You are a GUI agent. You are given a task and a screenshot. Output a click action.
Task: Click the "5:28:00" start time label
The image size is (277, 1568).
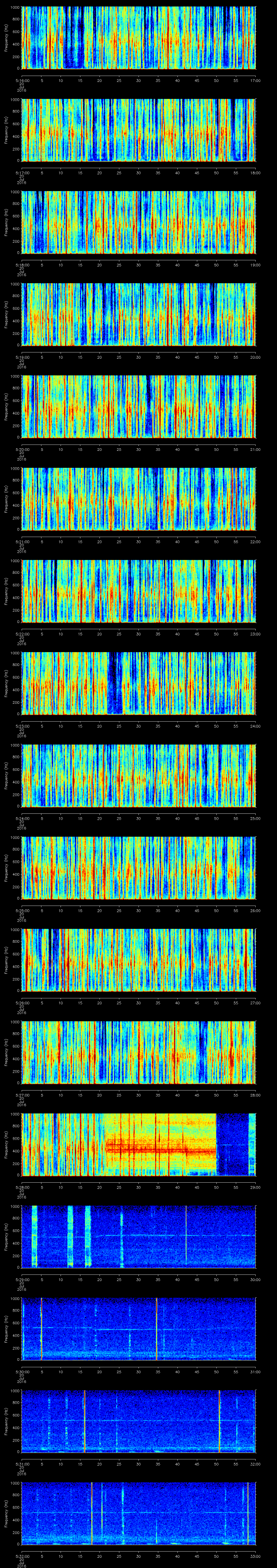(22, 1187)
